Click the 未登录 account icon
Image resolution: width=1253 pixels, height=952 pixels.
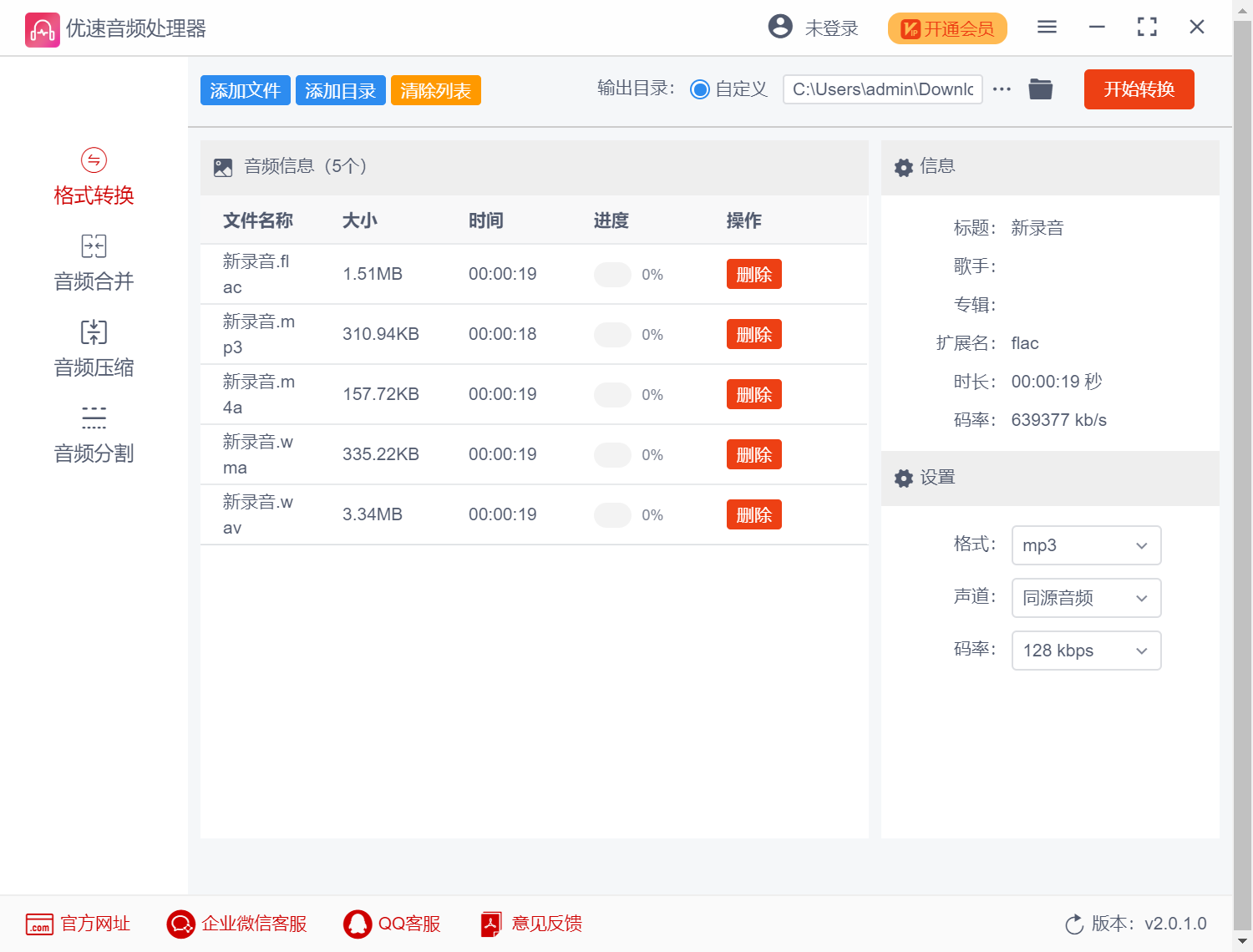[x=780, y=26]
